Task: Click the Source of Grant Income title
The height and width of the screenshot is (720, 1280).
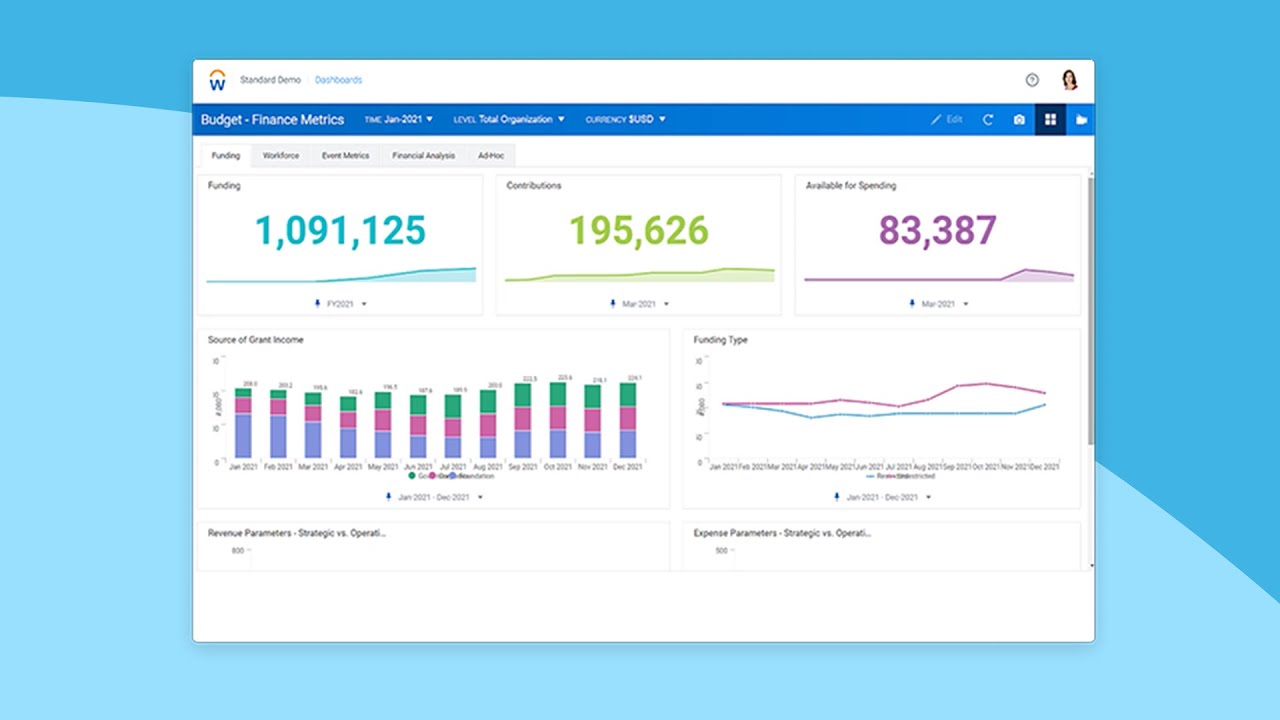Action: 256,340
